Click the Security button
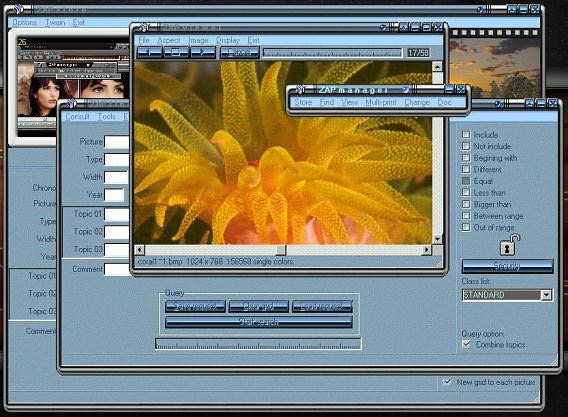 coord(508,266)
